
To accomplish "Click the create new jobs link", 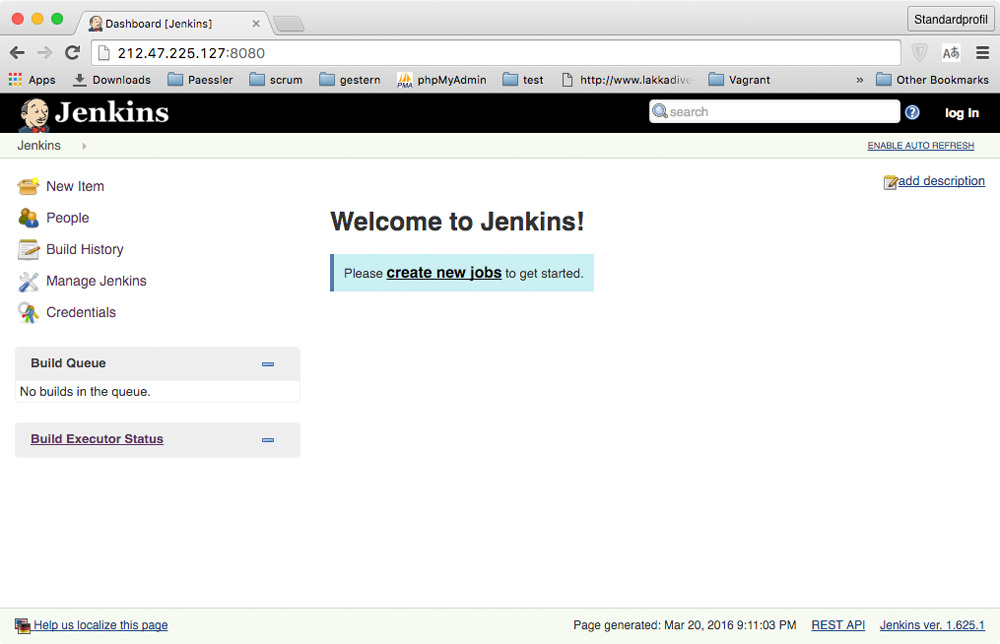I will tap(444, 273).
